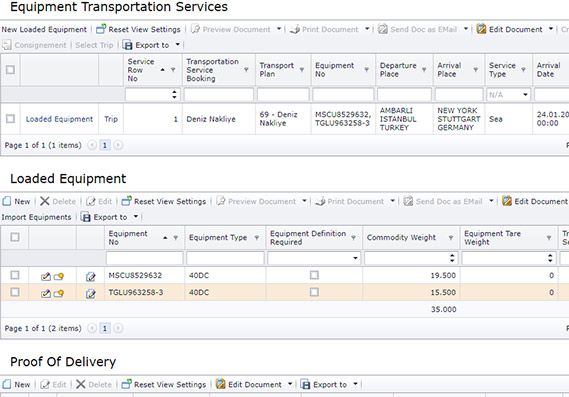
Task: Open Export to dropdown arrow in Transportation Services
Action: (177, 45)
